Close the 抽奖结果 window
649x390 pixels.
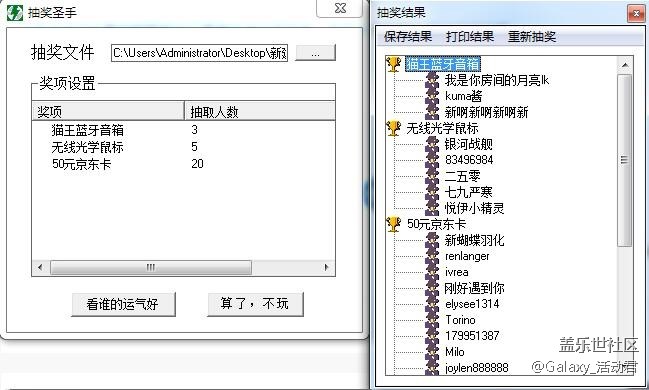[636, 13]
